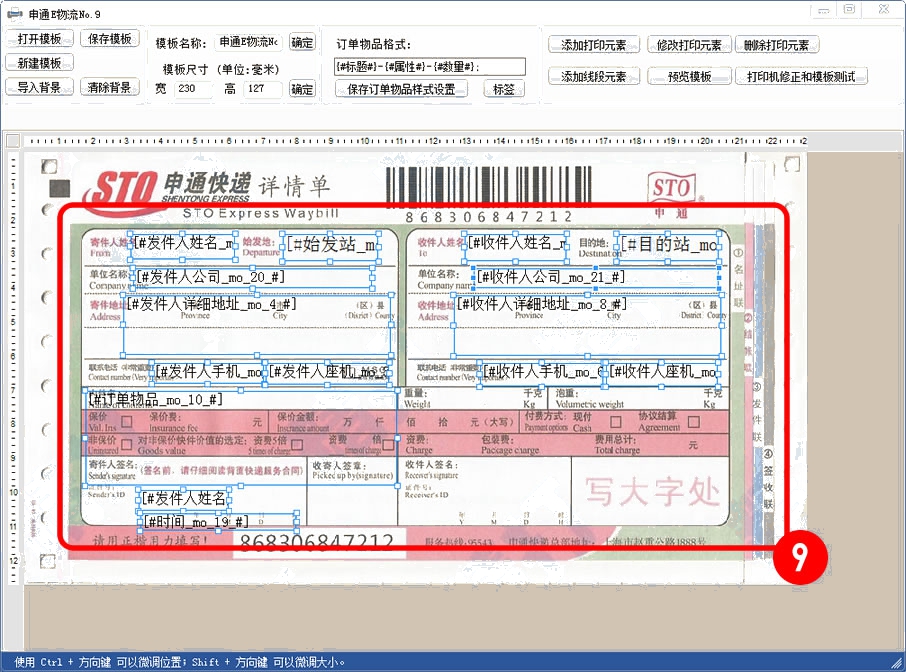
Task: Click the 高 height input field
Action: (262, 89)
